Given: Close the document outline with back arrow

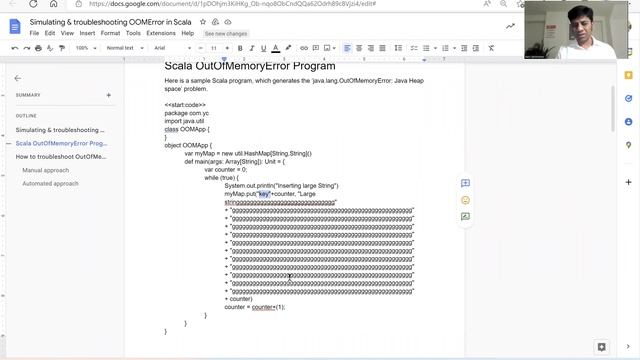Looking at the screenshot, I should 18,78.
